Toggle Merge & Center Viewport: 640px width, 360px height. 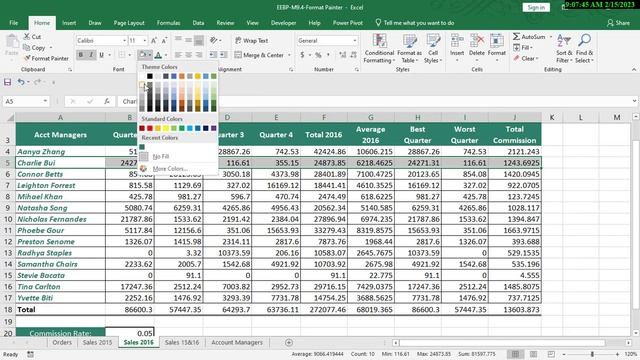[259, 55]
